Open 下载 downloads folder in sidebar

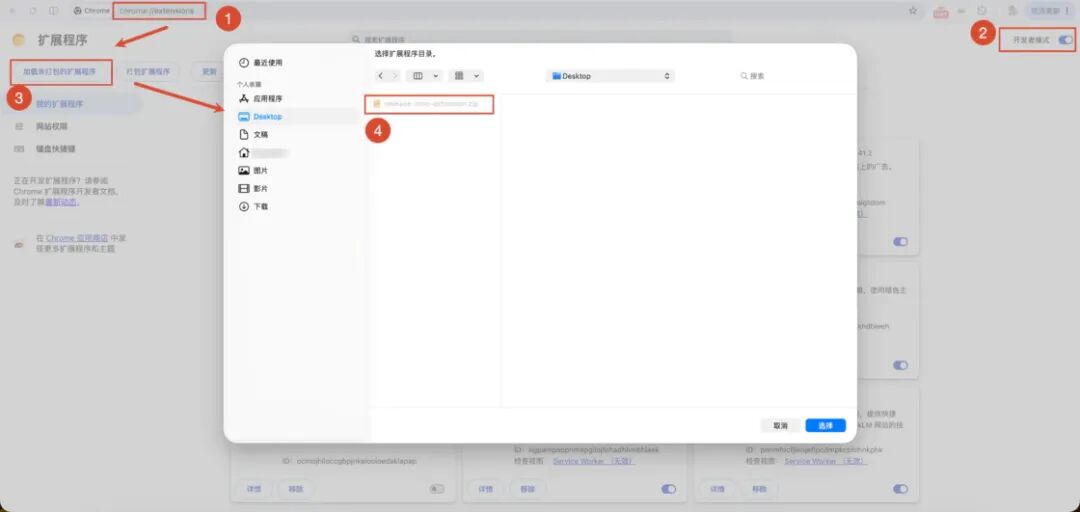click(x=253, y=206)
